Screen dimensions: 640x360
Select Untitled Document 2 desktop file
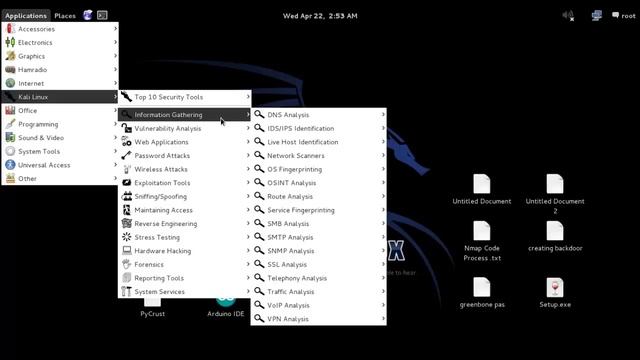pos(555,194)
